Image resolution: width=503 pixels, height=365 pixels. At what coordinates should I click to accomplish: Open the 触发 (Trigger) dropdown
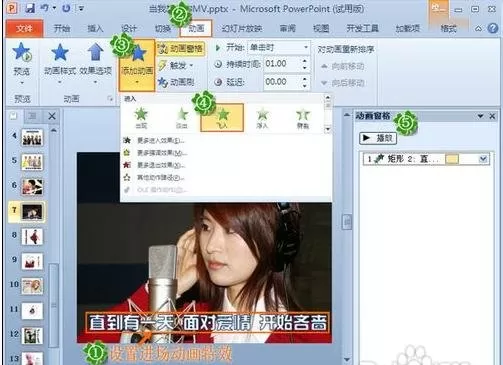click(x=176, y=65)
